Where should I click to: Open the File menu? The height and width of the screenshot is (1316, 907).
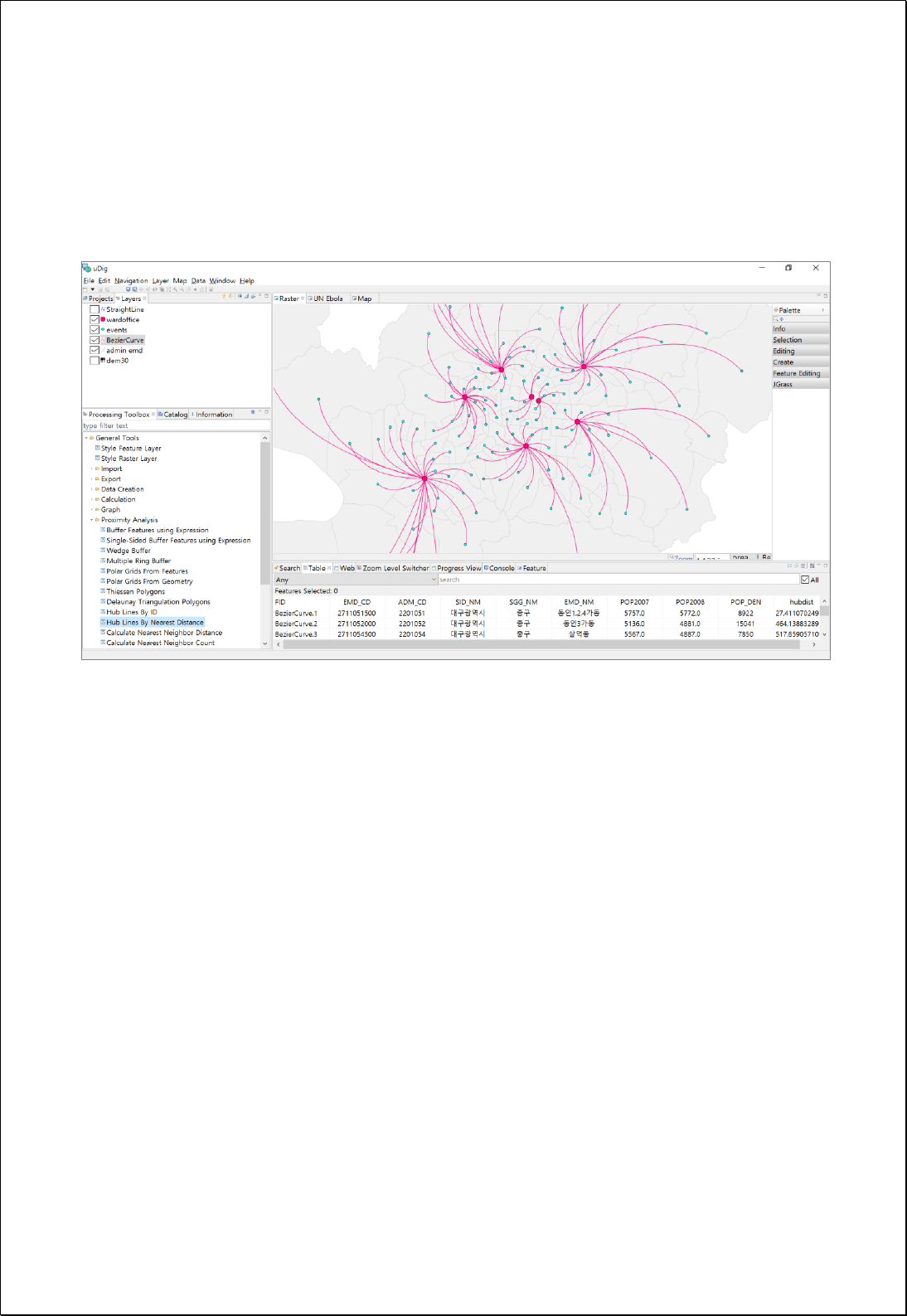click(x=89, y=281)
